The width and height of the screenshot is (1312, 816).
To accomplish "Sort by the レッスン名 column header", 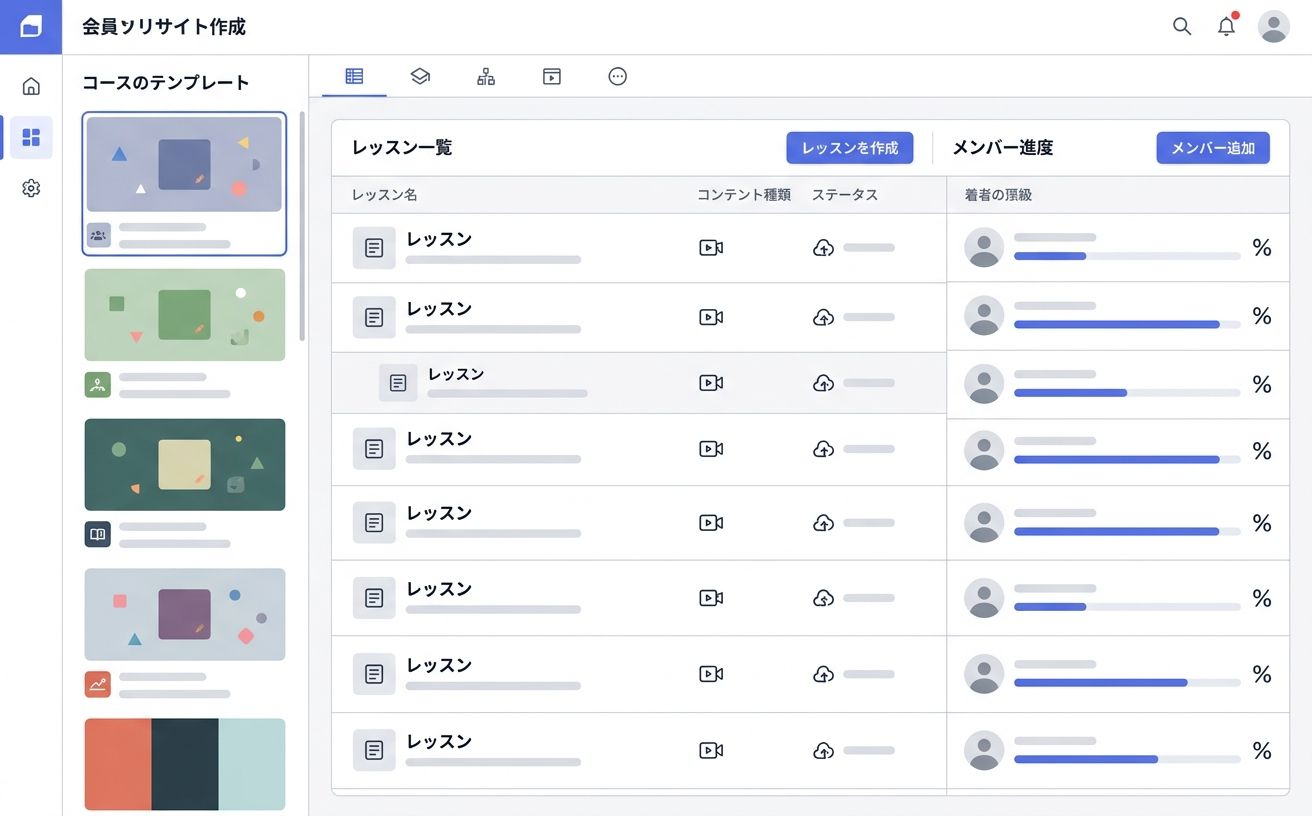I will tap(385, 195).
